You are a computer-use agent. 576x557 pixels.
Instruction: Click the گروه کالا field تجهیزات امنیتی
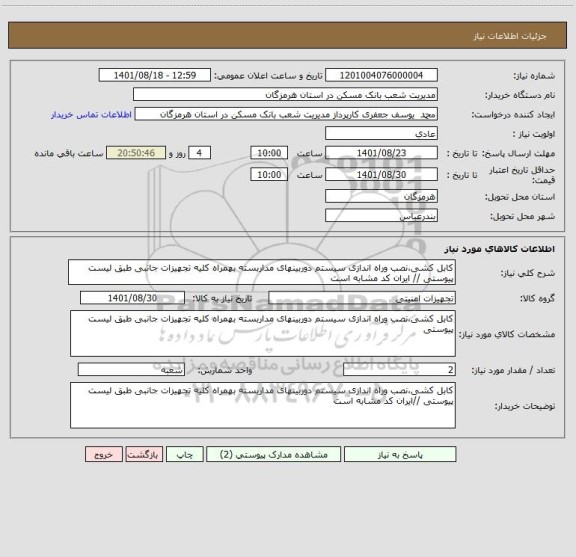(362, 298)
